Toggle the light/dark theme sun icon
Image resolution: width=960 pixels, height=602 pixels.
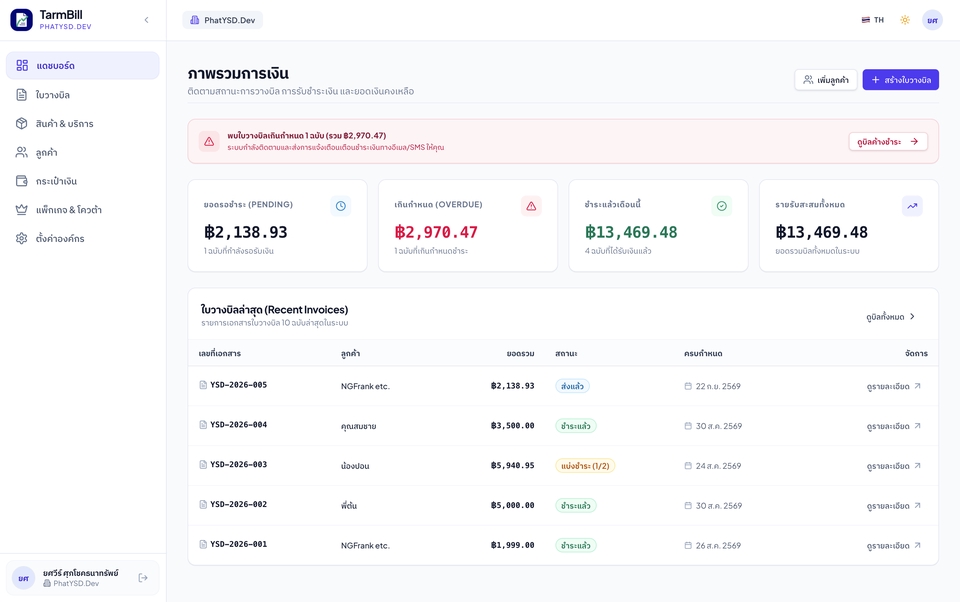point(905,20)
